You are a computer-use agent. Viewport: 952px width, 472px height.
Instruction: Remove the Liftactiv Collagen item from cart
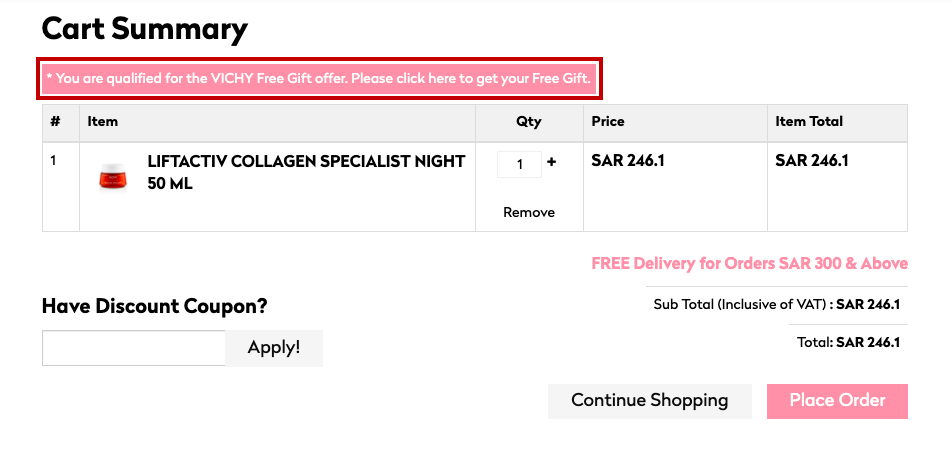(x=529, y=212)
